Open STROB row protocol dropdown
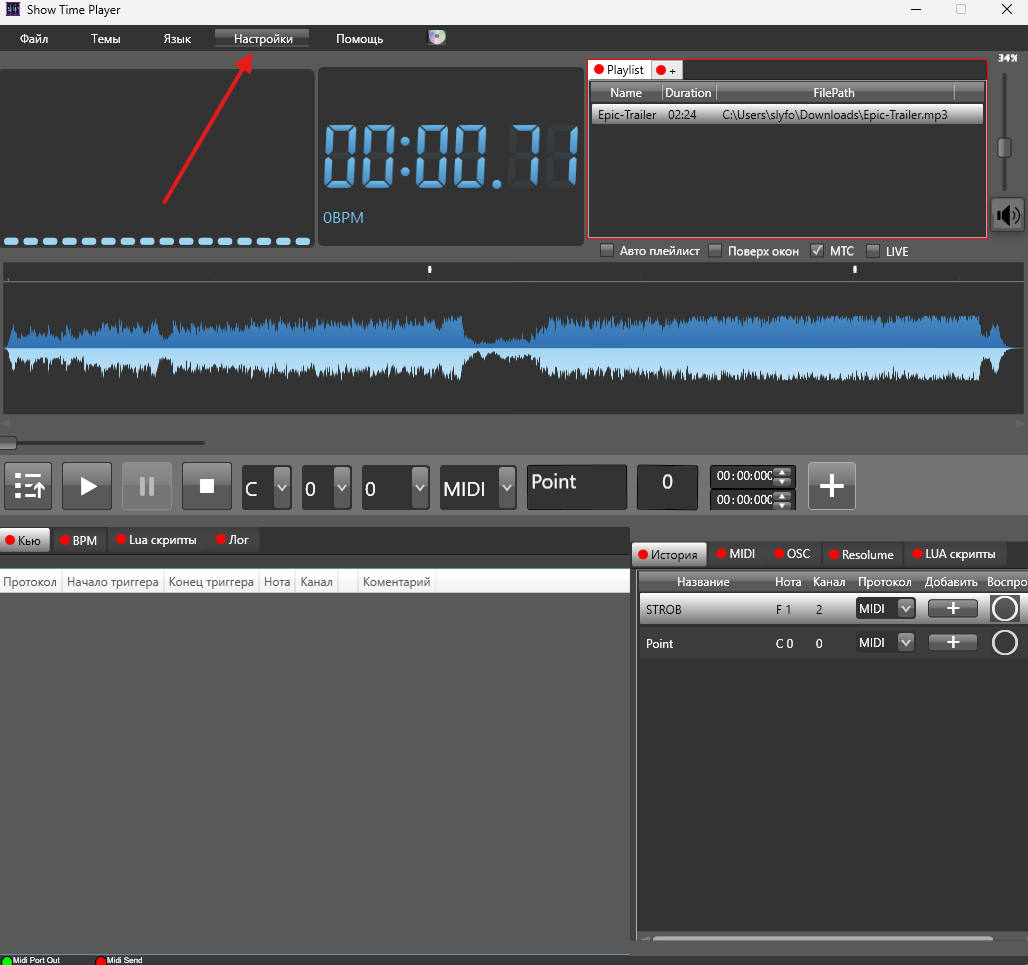This screenshot has height=965, width=1028. coord(906,608)
